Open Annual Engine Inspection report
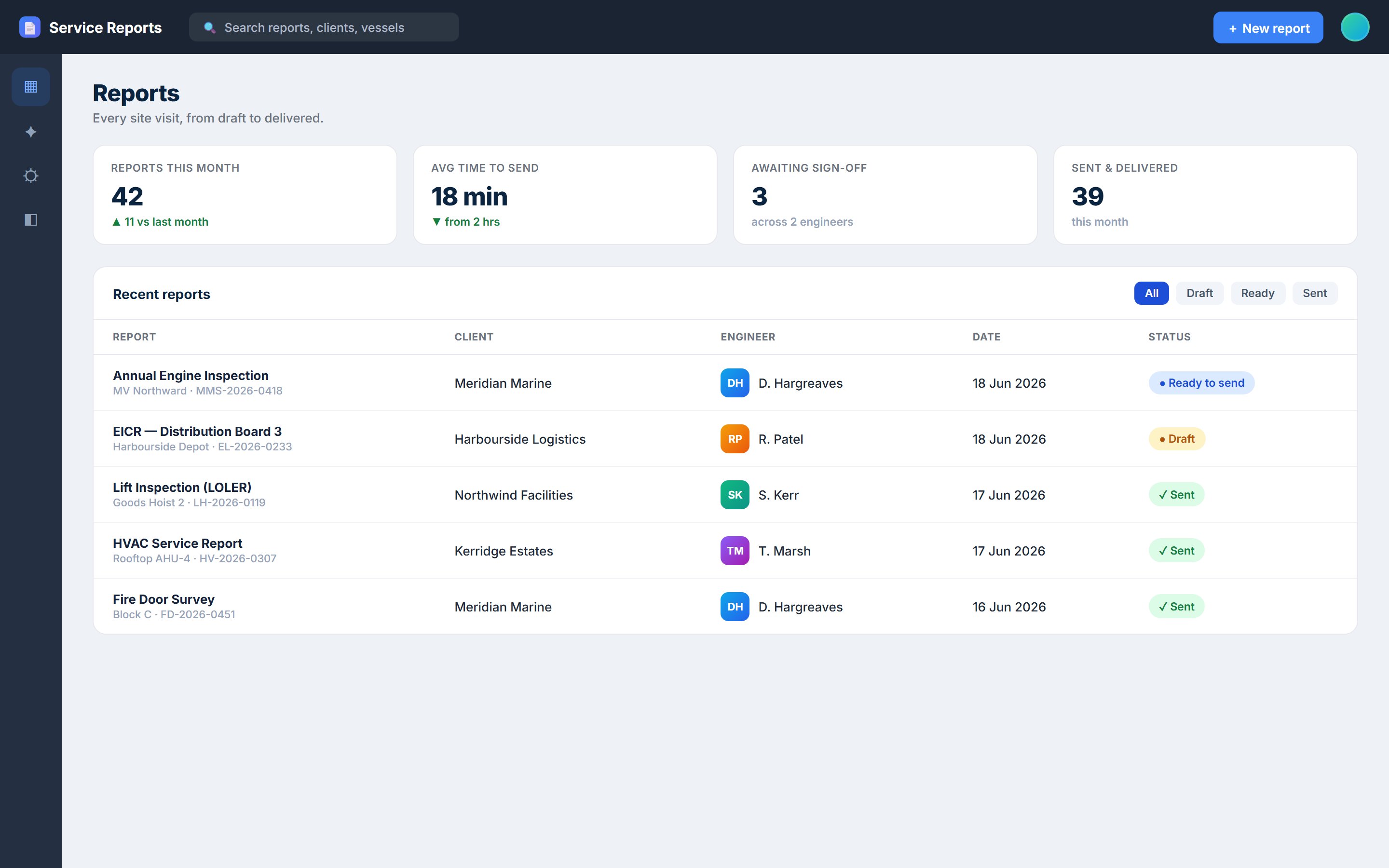Image resolution: width=1389 pixels, height=868 pixels. pyautogui.click(x=191, y=376)
